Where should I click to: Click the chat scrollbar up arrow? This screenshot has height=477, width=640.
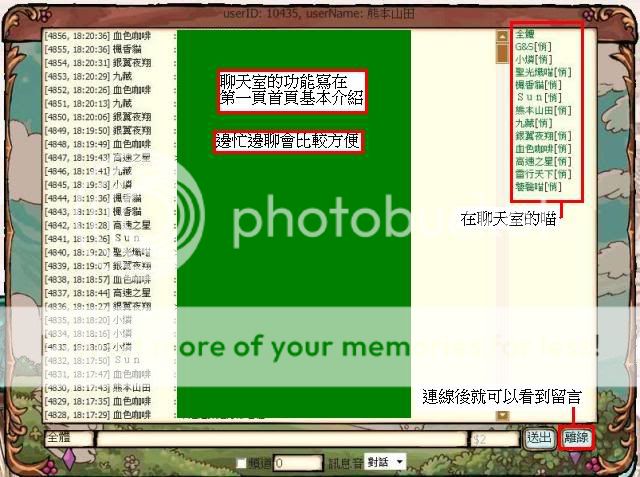[502, 37]
